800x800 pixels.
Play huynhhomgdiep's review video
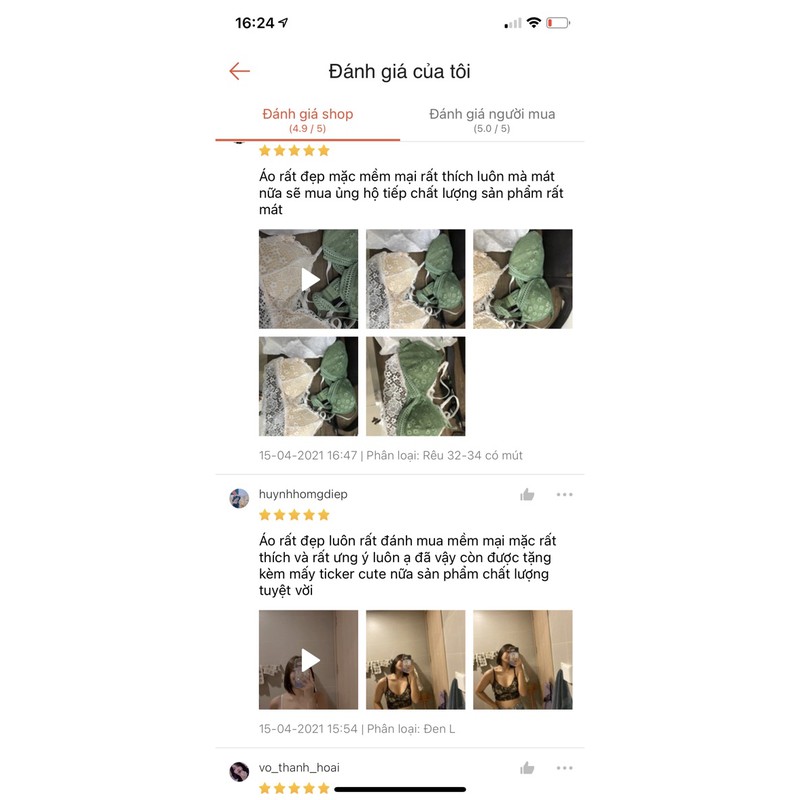308,660
